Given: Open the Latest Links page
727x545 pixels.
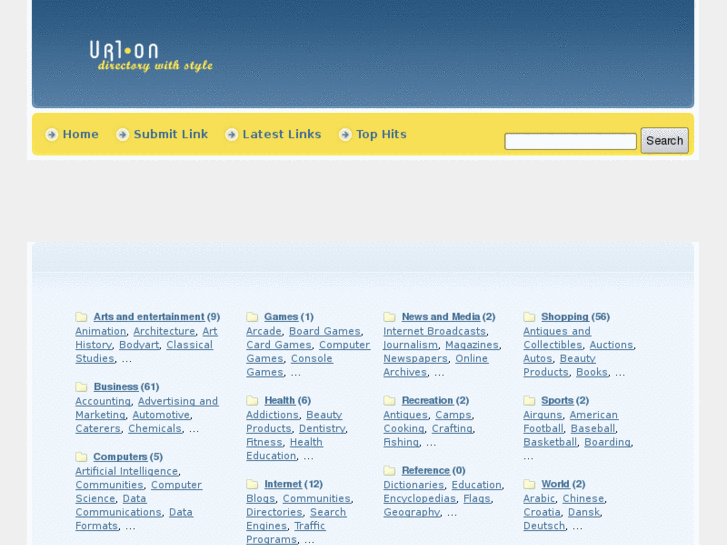Looking at the screenshot, I should (x=282, y=134).
